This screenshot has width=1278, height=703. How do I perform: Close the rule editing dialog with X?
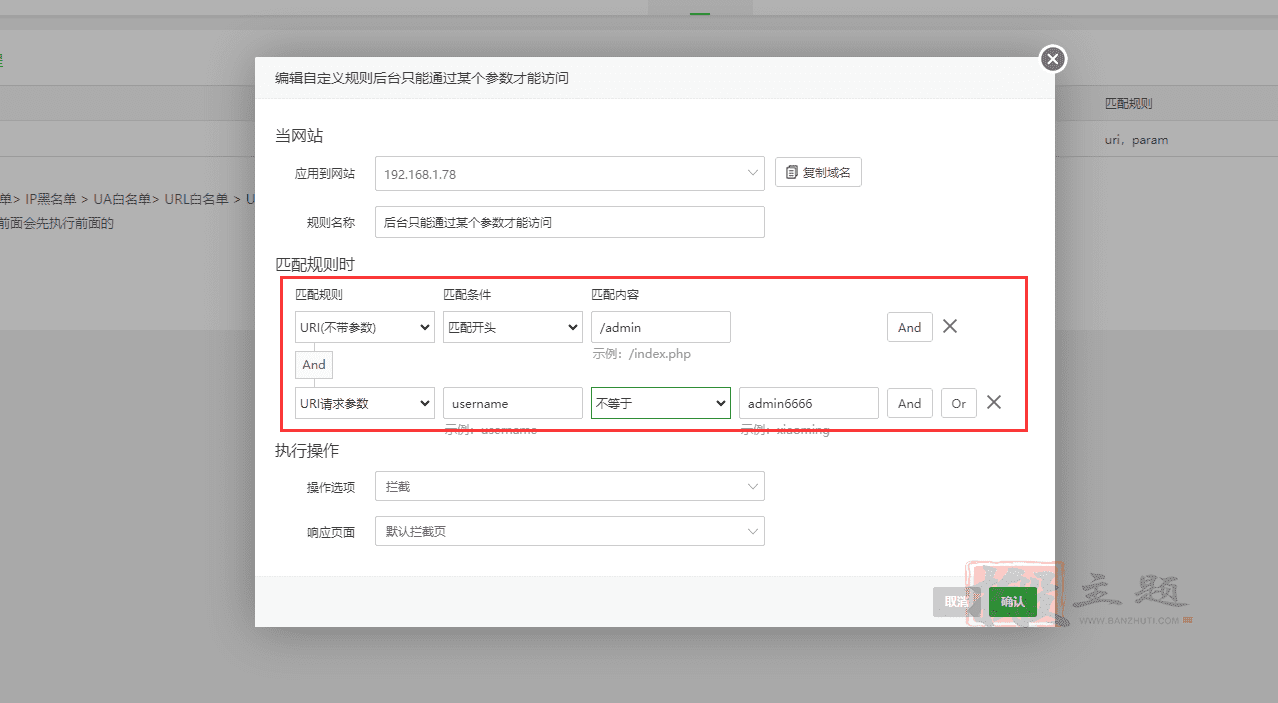1052,60
